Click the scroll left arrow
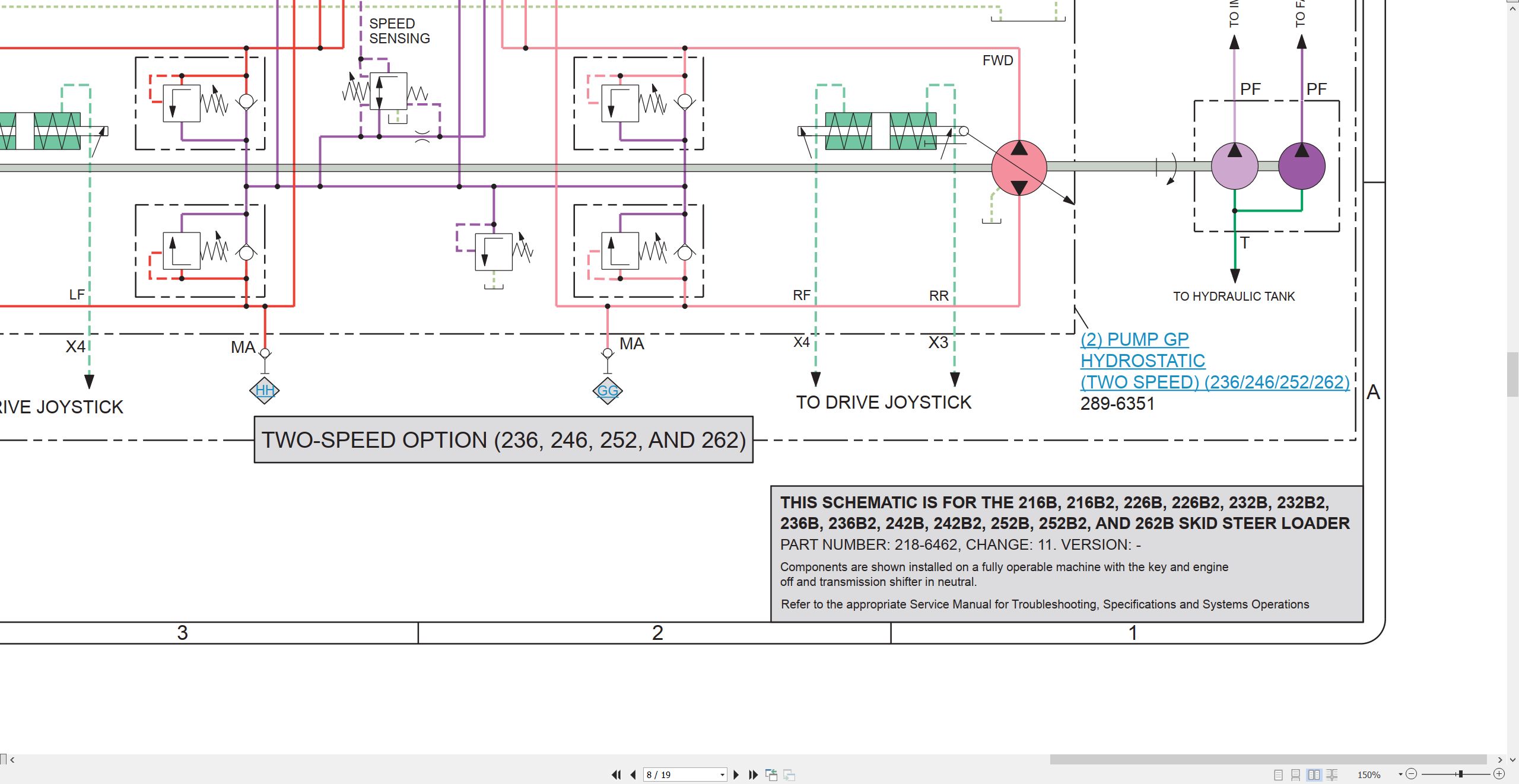 12,760
